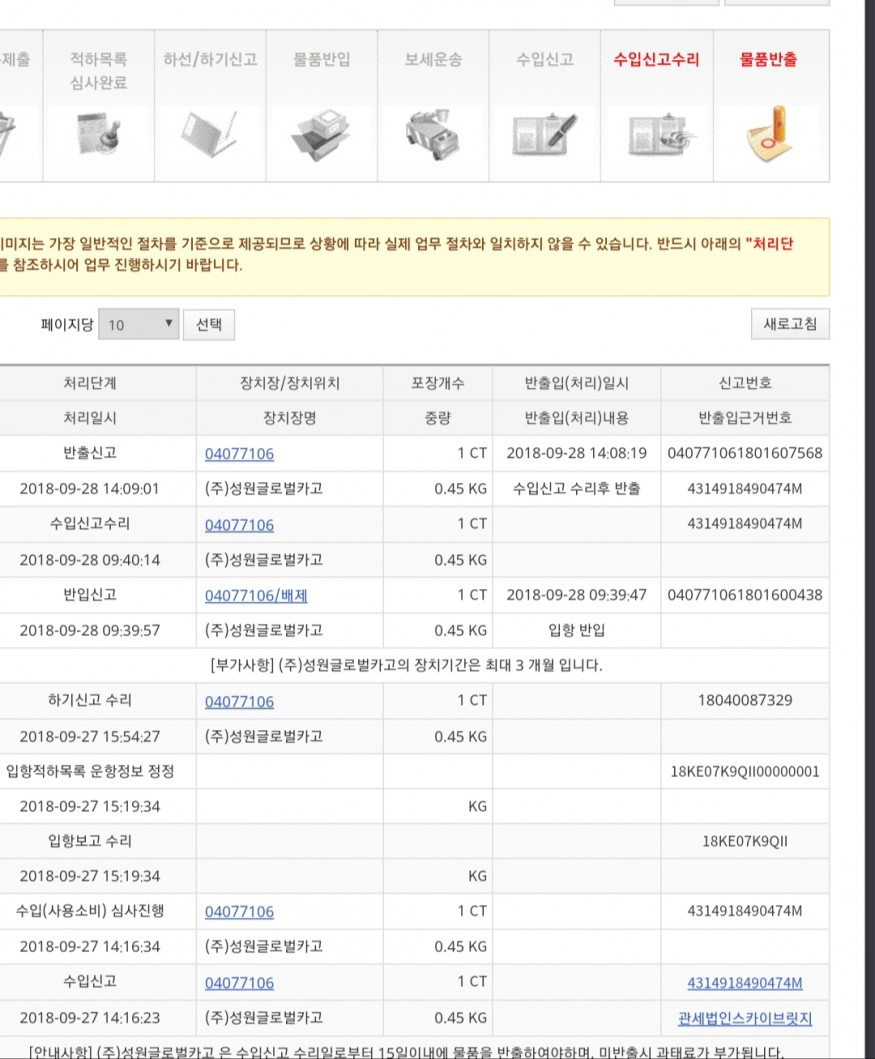Select the 물품반입 boxes icon
875x1059 pixels.
tap(322, 132)
